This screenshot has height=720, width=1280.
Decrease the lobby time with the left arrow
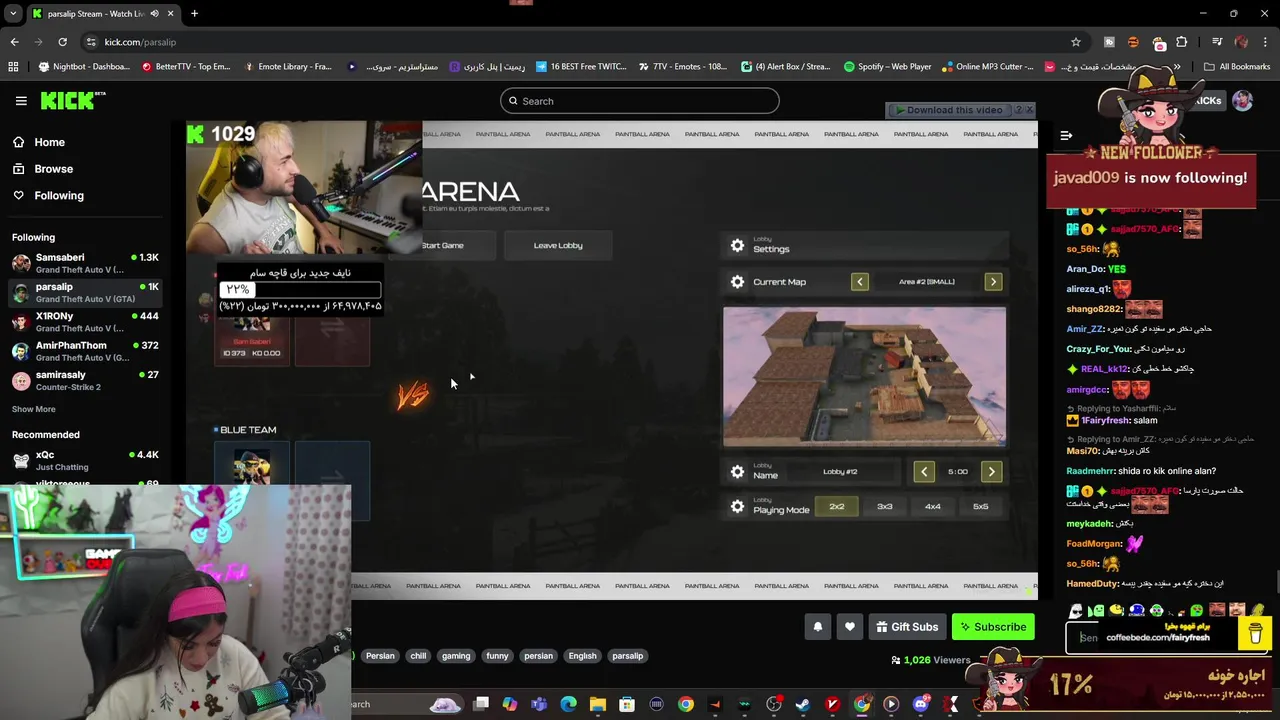tap(924, 472)
